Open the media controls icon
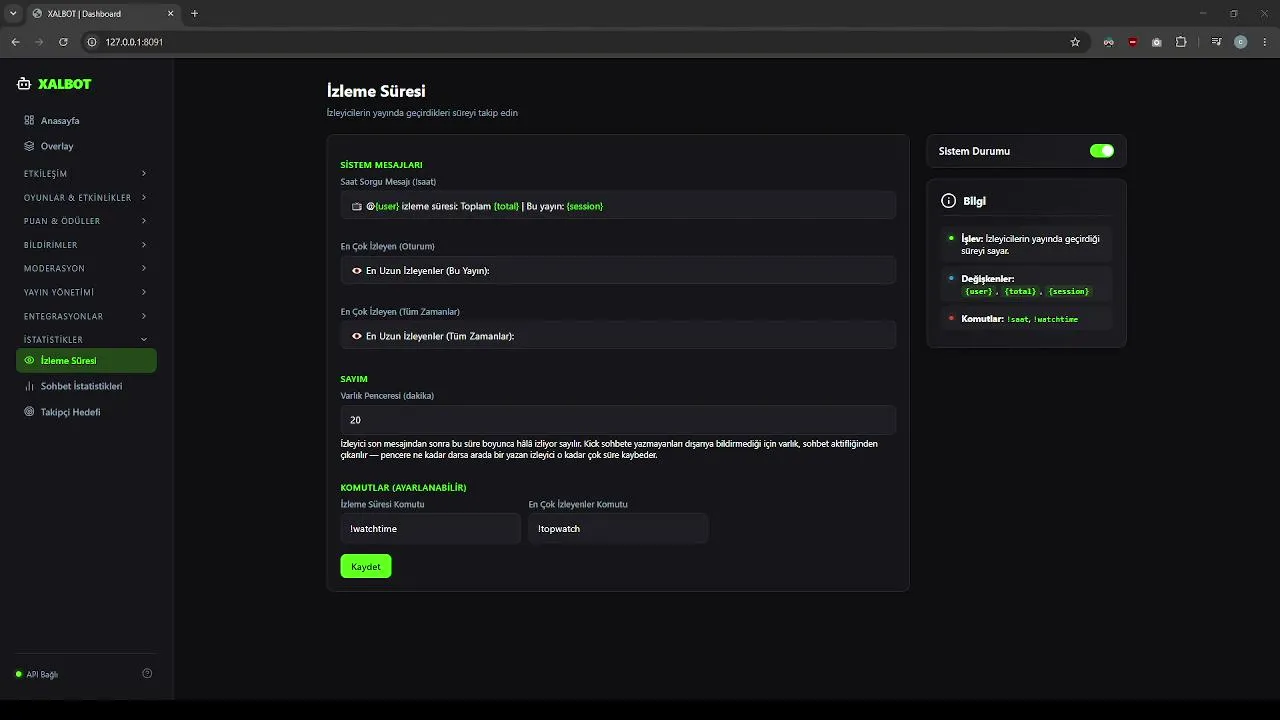This screenshot has width=1280, height=720. coord(1216,42)
